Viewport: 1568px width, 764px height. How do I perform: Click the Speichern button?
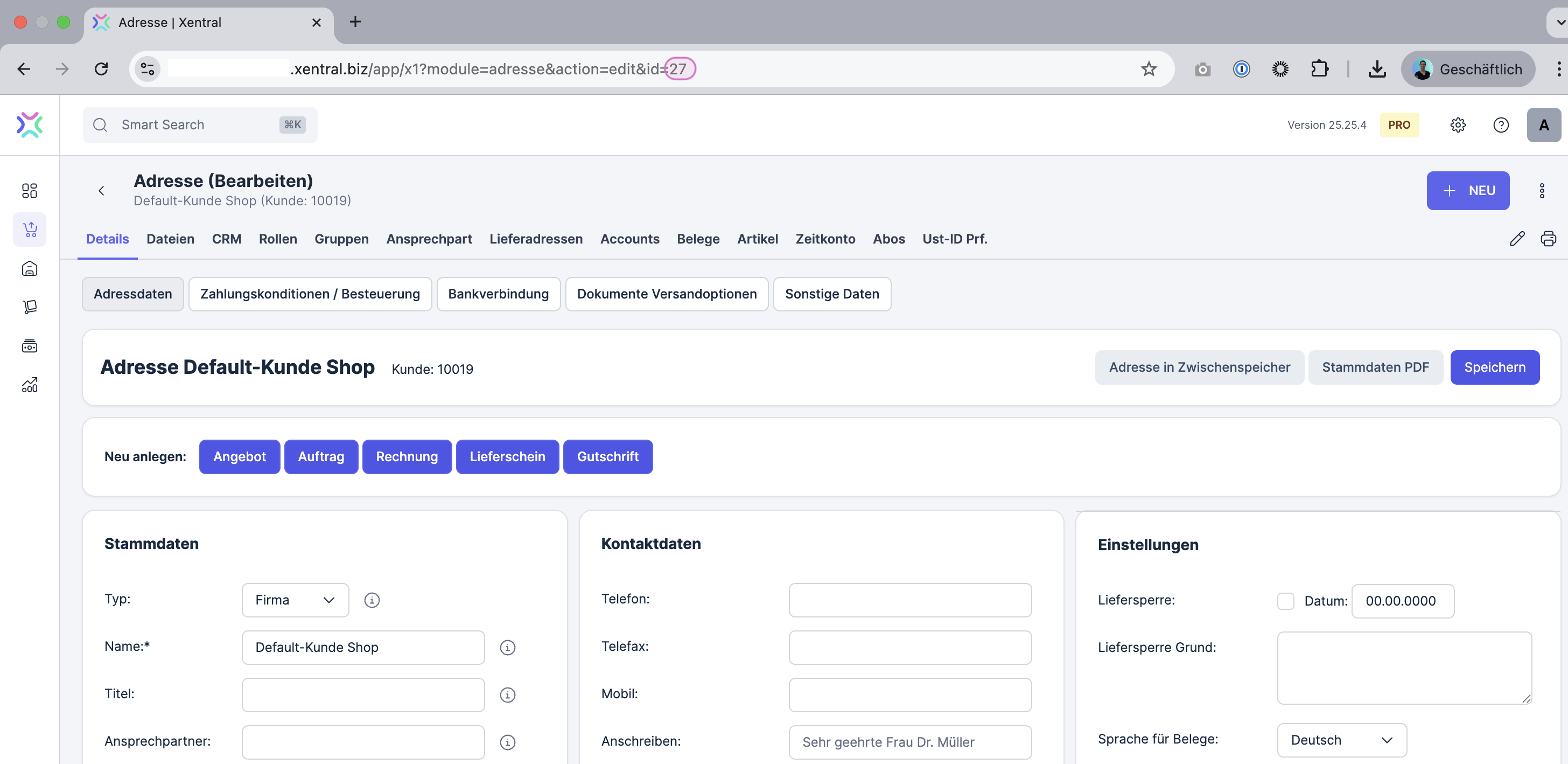[x=1495, y=367]
